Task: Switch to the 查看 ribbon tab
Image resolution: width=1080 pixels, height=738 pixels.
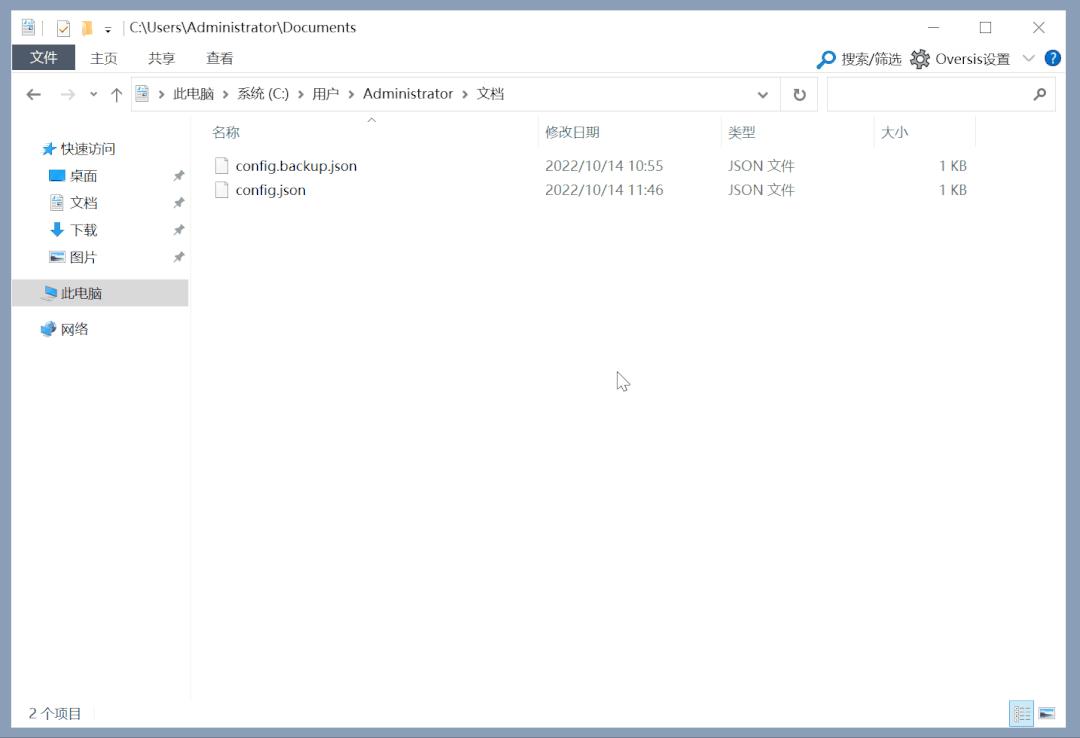Action: click(x=218, y=58)
